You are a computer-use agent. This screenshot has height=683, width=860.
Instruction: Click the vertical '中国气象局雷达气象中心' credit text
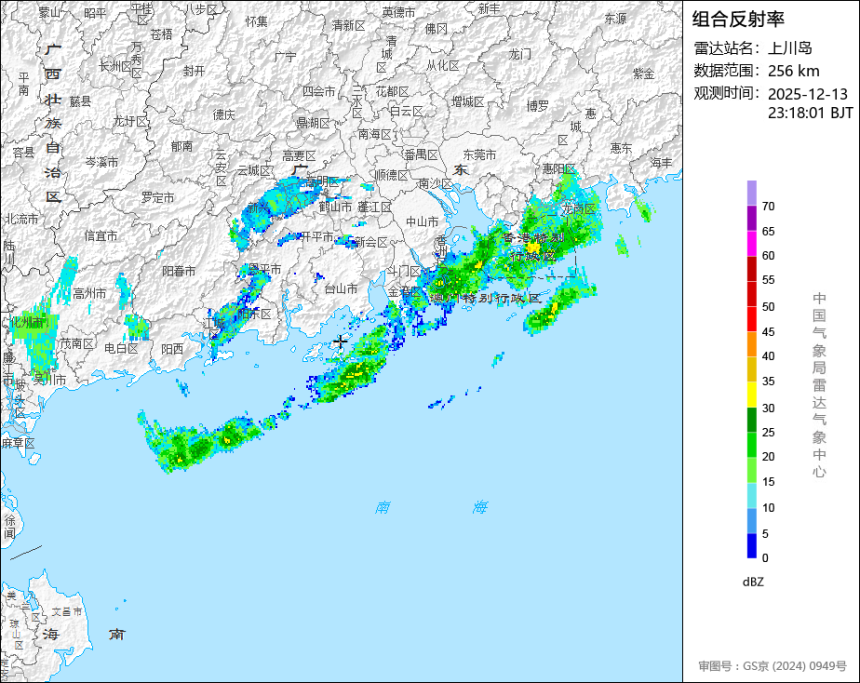point(819,385)
